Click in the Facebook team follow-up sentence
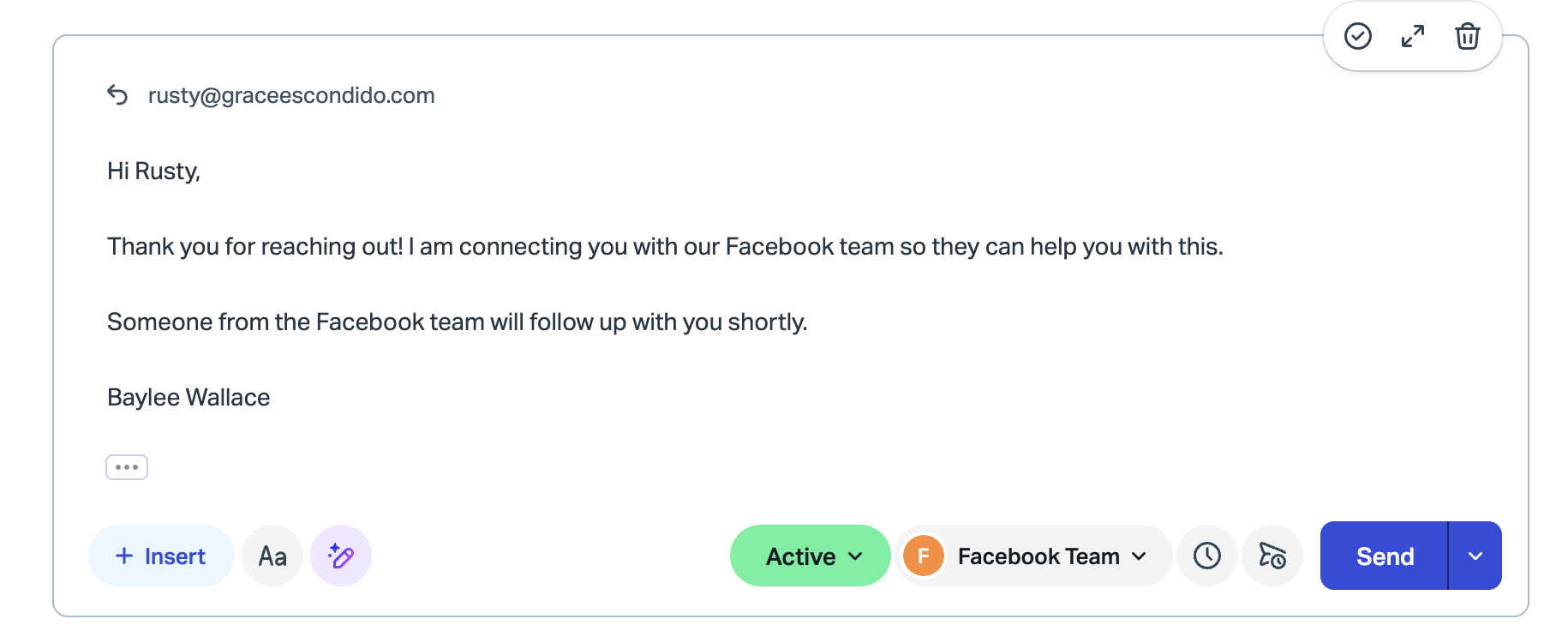The image size is (1568, 631). [458, 322]
